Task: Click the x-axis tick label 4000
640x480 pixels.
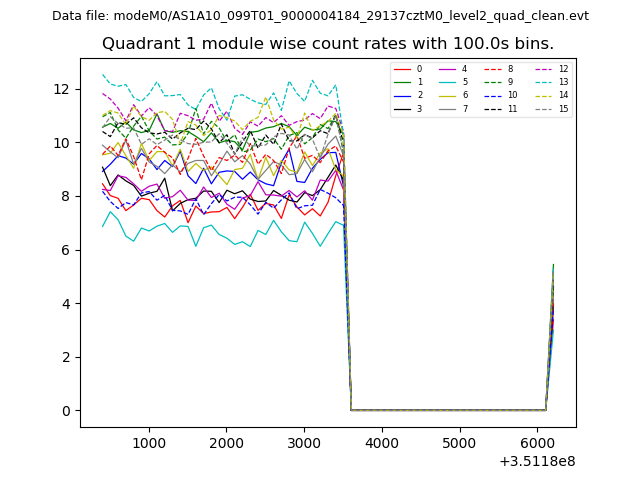Action: click(x=381, y=442)
